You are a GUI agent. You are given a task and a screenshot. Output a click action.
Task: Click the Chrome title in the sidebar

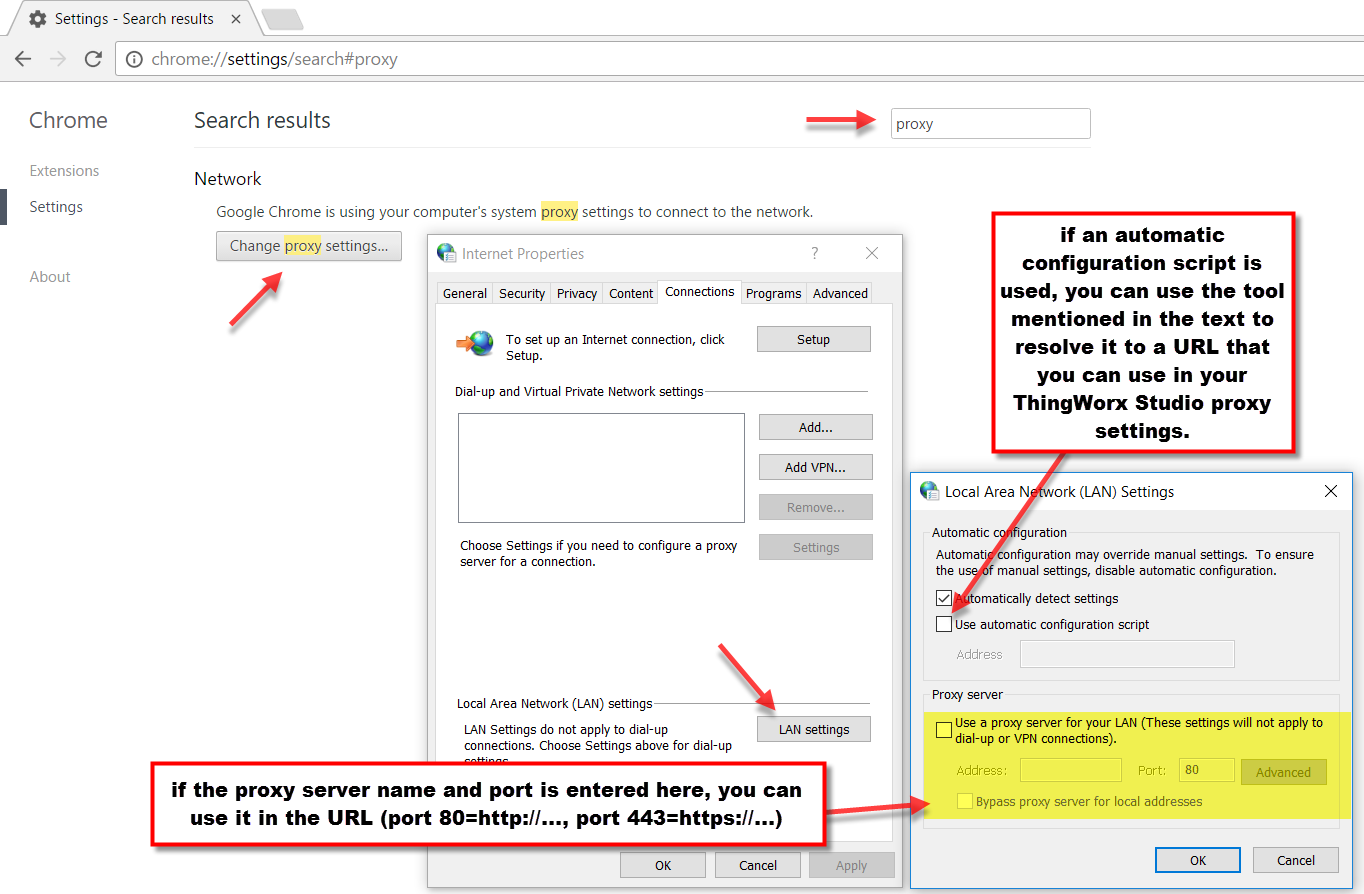click(68, 120)
